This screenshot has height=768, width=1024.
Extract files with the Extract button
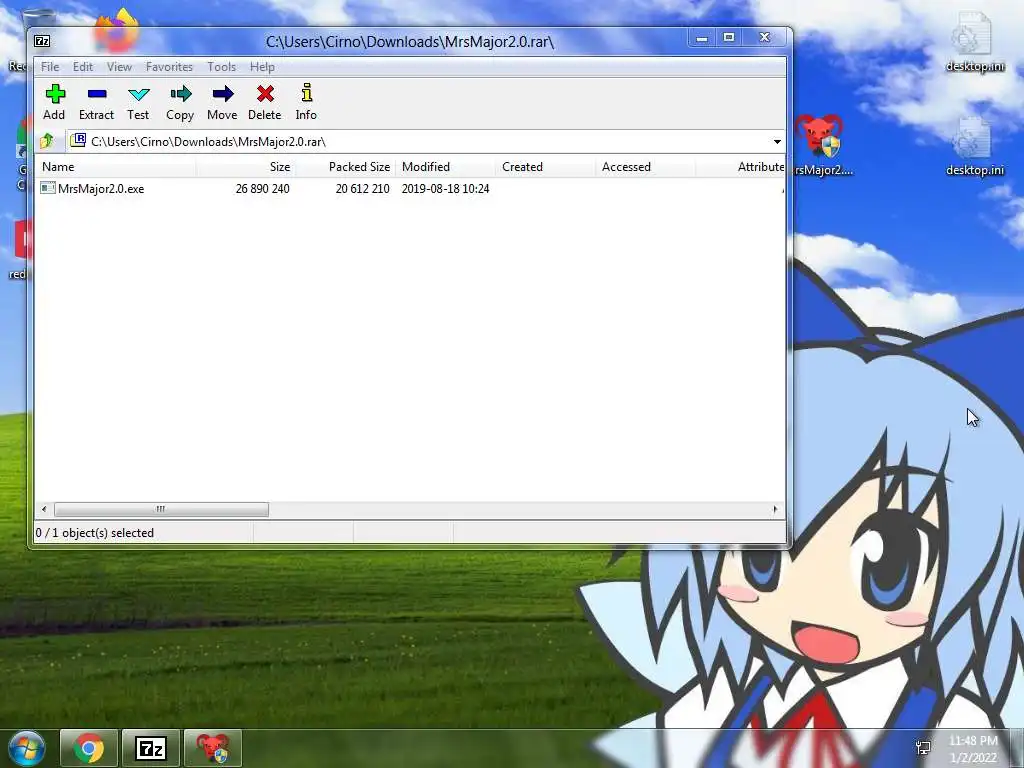coord(97,102)
